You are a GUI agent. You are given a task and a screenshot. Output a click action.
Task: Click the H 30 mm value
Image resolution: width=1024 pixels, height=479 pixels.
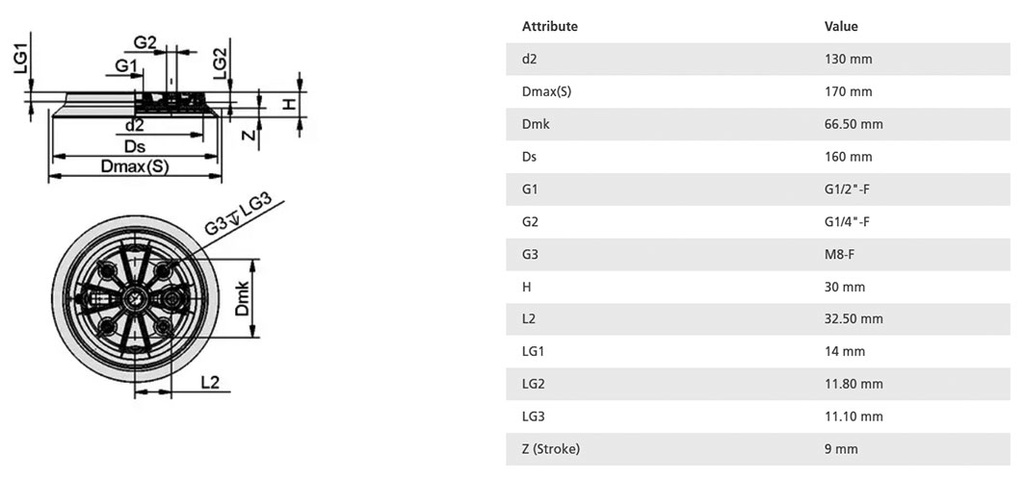tap(845, 286)
